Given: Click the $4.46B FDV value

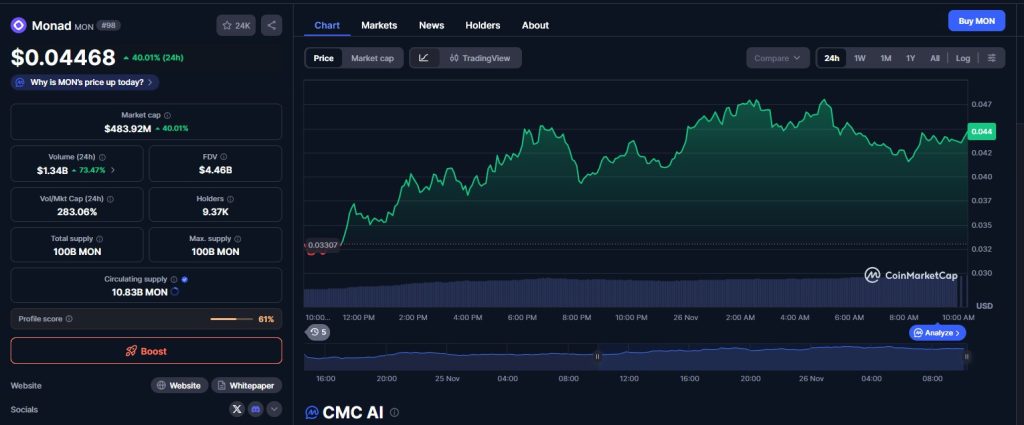Looking at the screenshot, I should (216, 170).
